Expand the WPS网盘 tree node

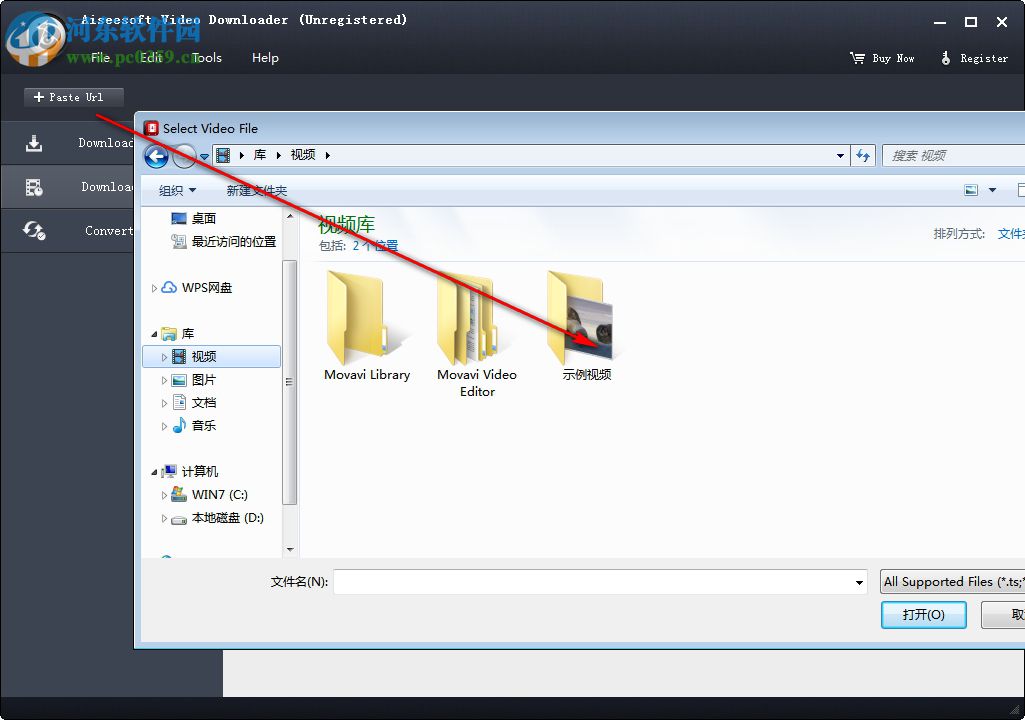tap(157, 287)
